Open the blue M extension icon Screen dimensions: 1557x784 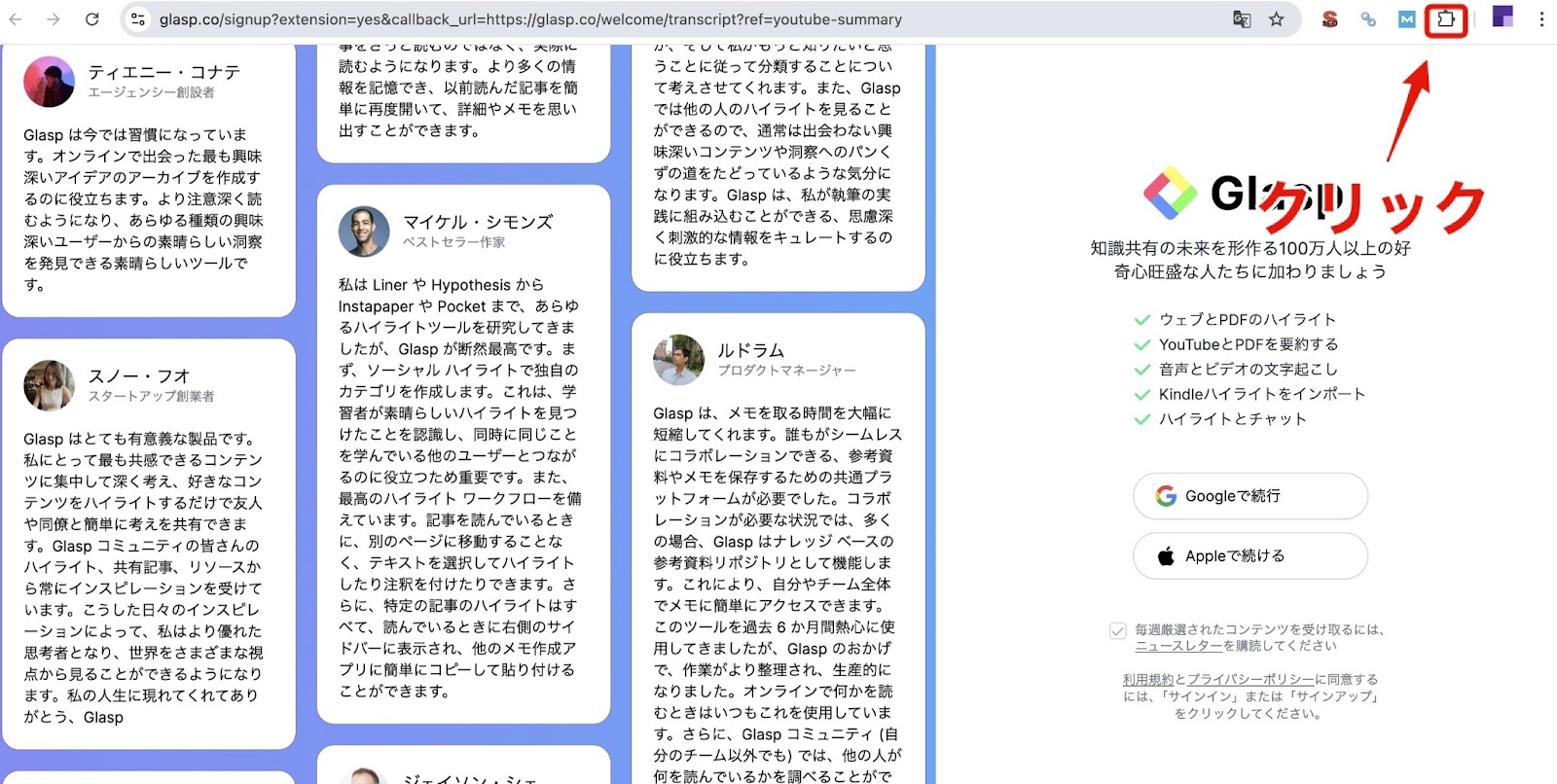pos(1407,19)
